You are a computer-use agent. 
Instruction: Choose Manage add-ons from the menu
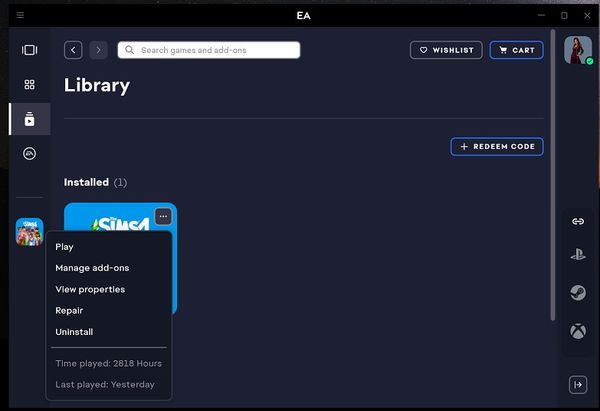pyautogui.click(x=92, y=268)
